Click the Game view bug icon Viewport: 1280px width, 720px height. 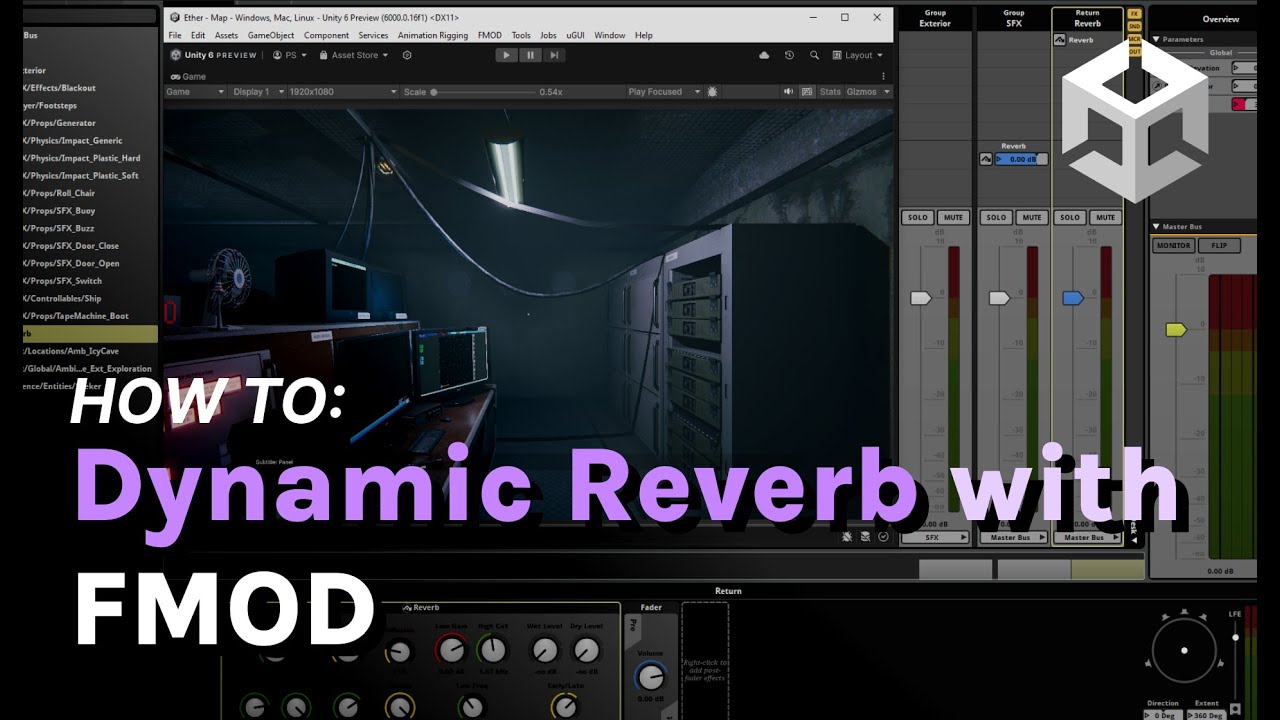click(x=712, y=91)
